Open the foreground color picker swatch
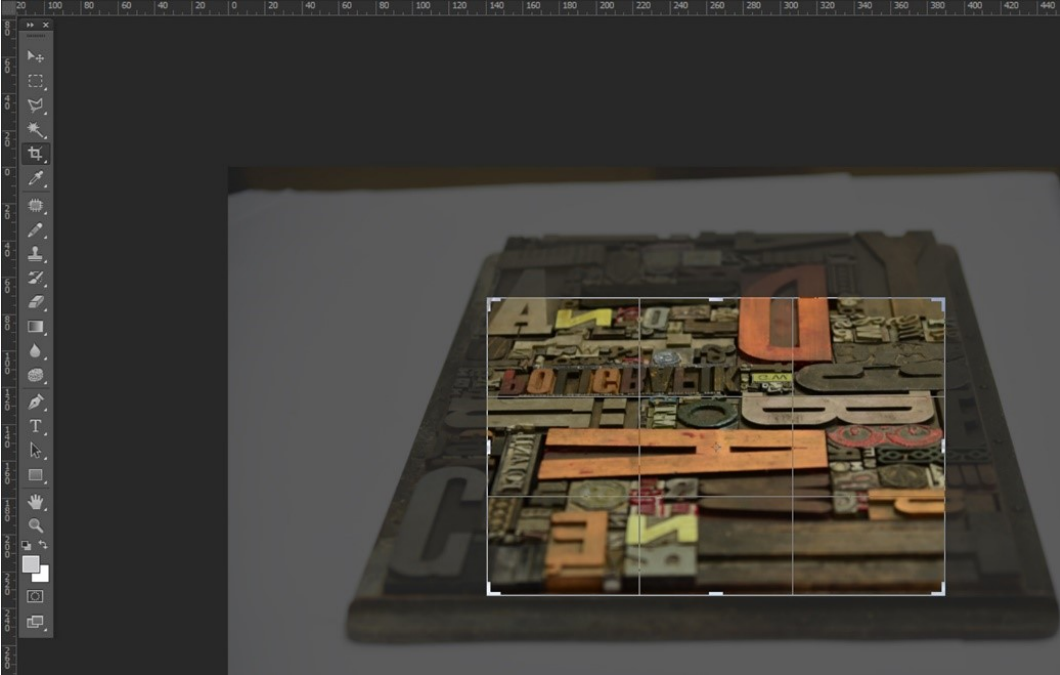This screenshot has width=1060, height=675. click(x=31, y=564)
